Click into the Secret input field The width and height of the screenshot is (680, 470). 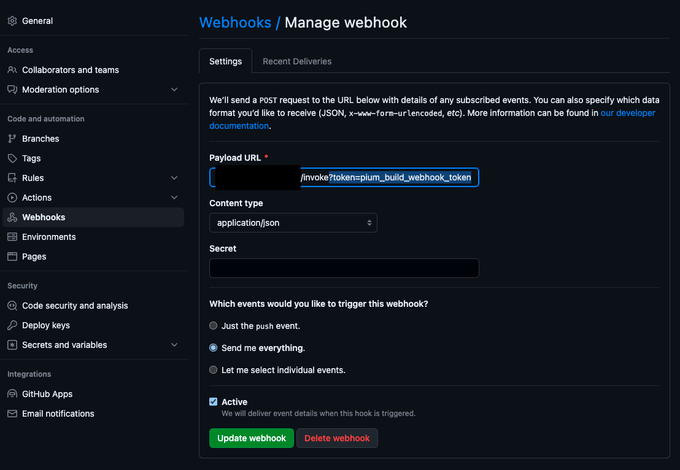click(344, 268)
